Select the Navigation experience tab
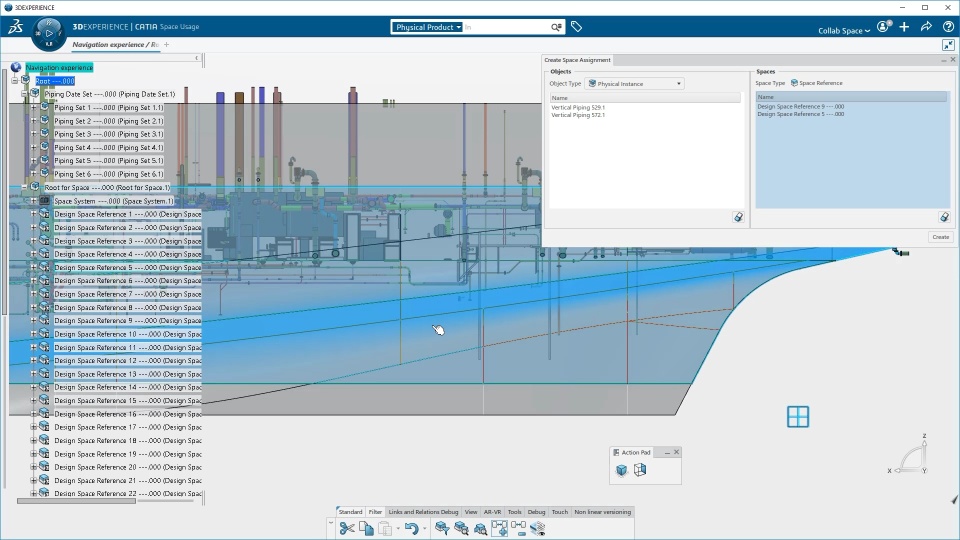The width and height of the screenshot is (960, 540). tap(116, 45)
